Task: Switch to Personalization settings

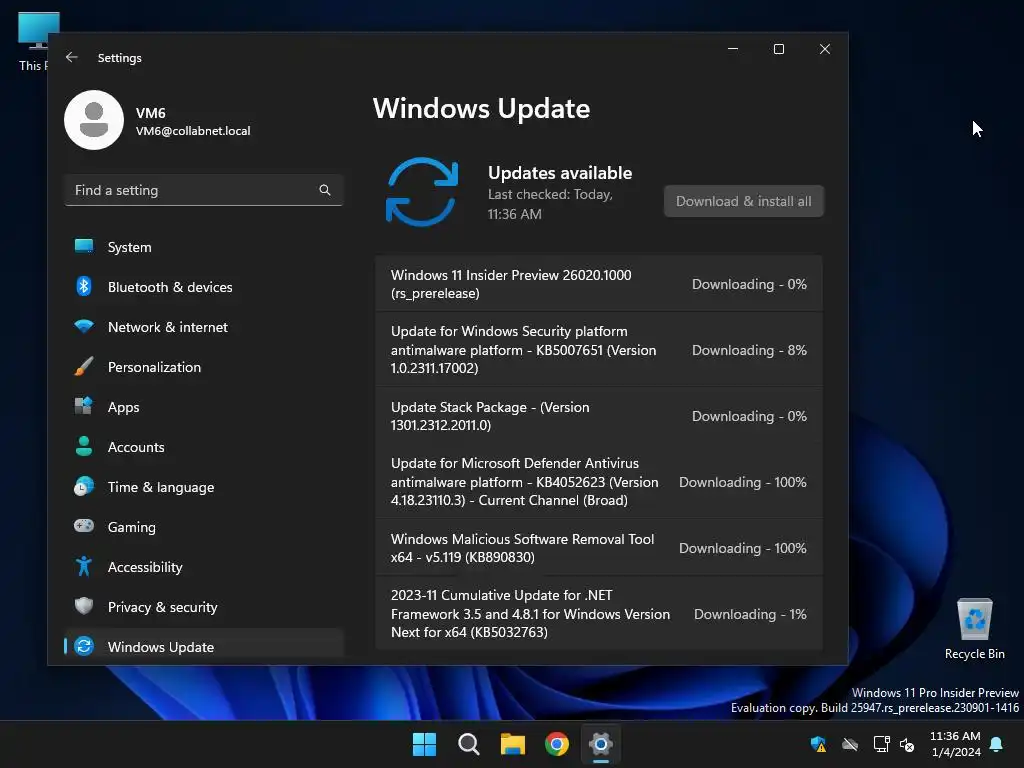Action: coord(204,366)
